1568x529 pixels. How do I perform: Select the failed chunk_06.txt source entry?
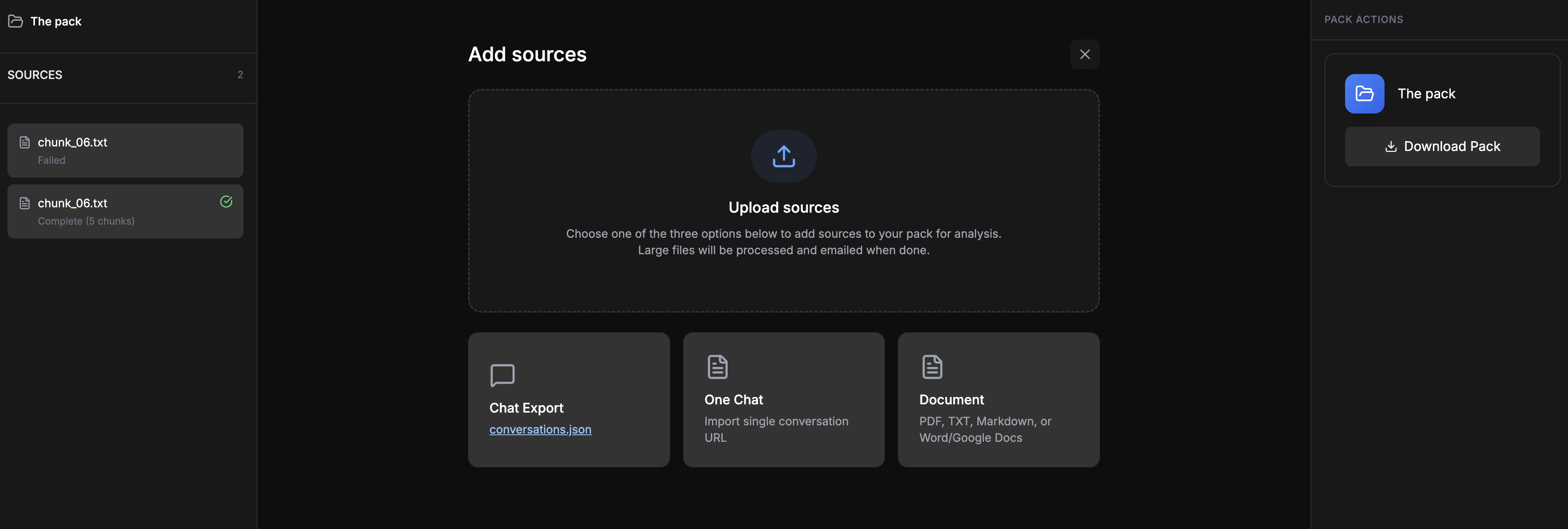coord(125,151)
